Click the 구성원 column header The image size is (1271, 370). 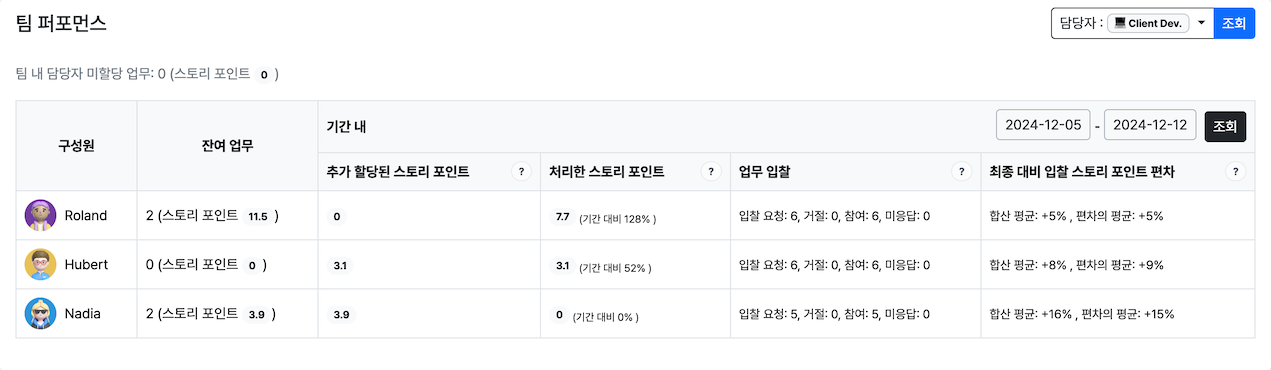(76, 145)
